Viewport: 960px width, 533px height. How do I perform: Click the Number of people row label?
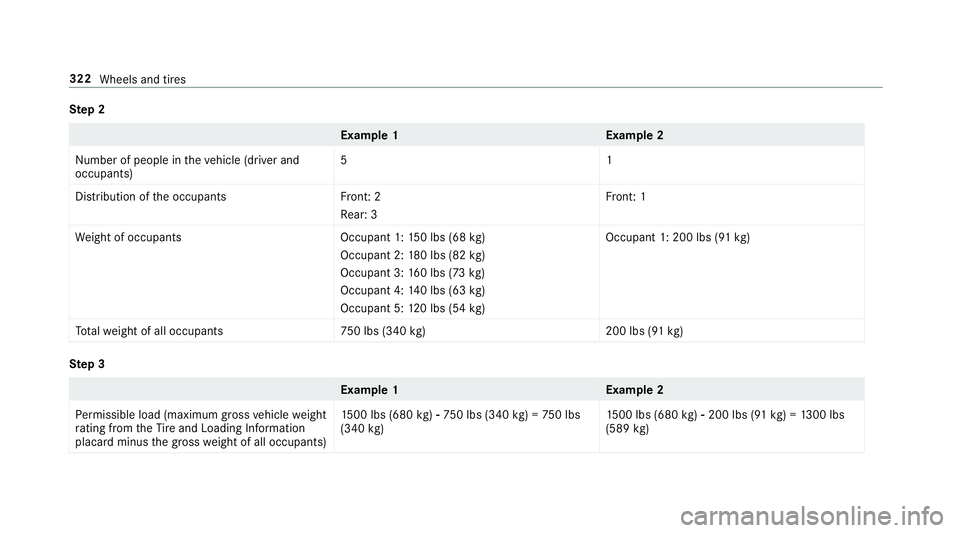point(187,166)
